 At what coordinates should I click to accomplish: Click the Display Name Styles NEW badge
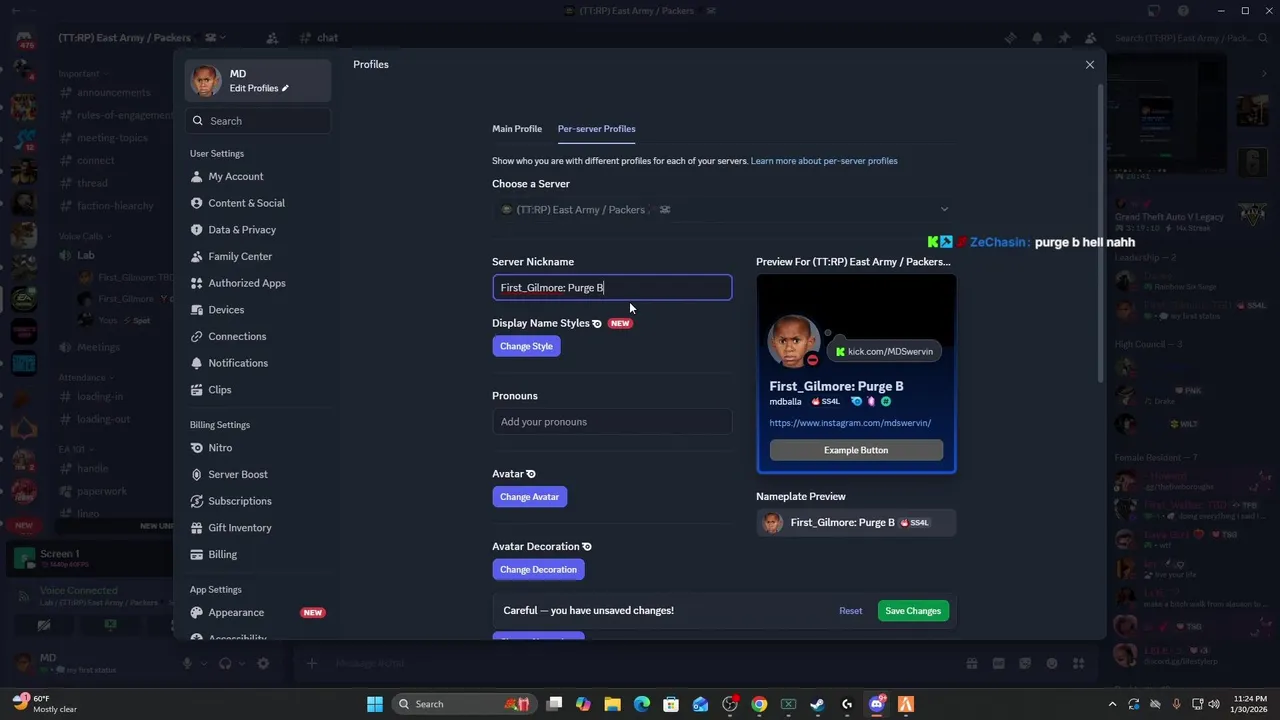pyautogui.click(x=620, y=324)
